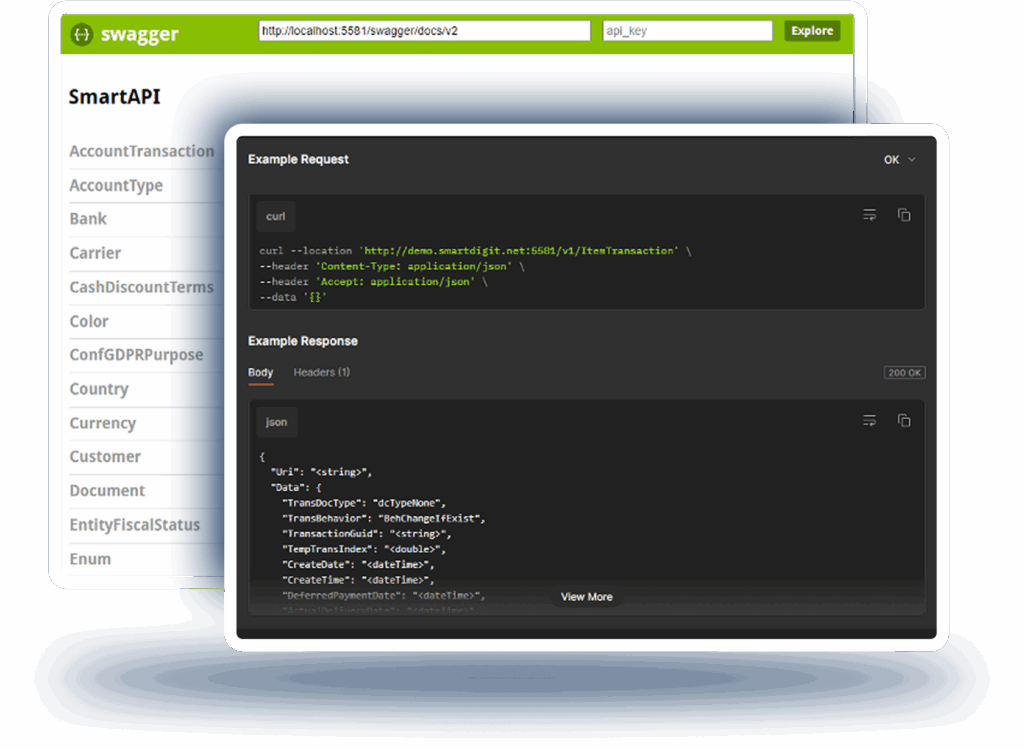The image size is (1024, 750).
Task: Click the 'Content-Type: application/json' header text
Action: tap(413, 267)
